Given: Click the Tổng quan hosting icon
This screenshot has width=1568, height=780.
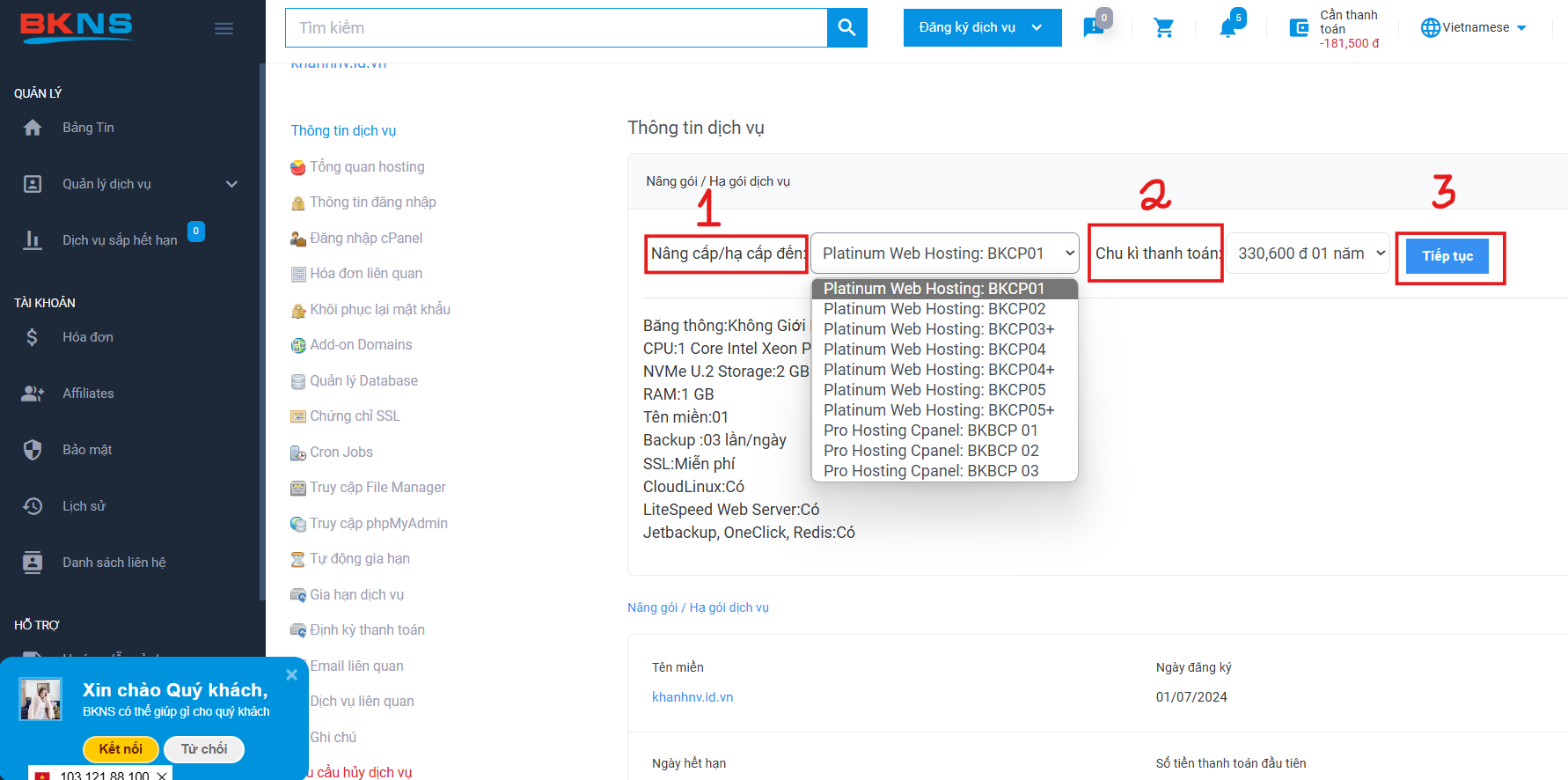Looking at the screenshot, I should tap(298, 167).
